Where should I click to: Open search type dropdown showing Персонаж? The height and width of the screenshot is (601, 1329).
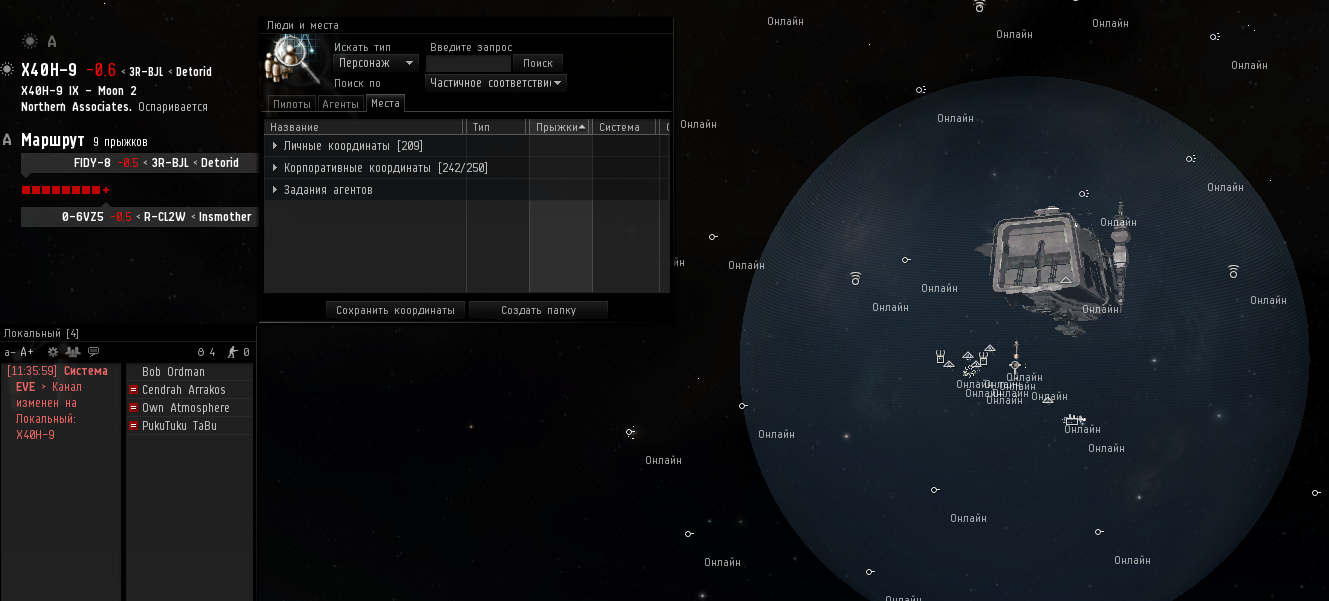[x=376, y=63]
